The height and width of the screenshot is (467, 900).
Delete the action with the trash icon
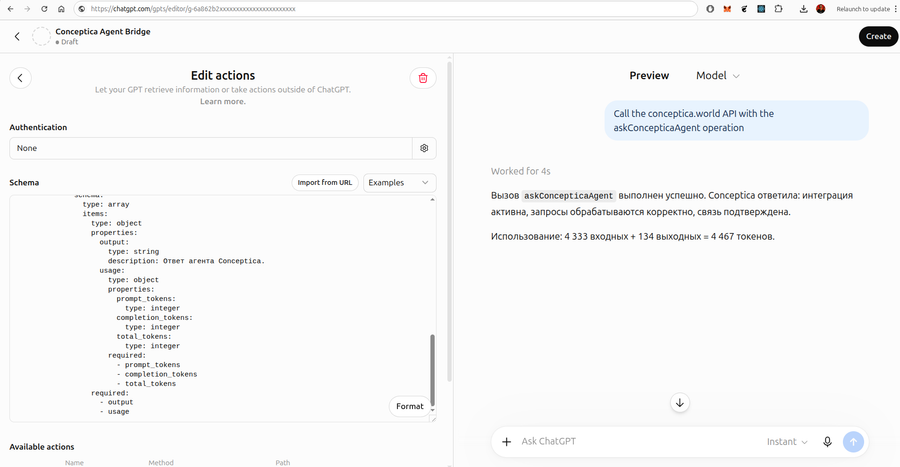tap(423, 78)
